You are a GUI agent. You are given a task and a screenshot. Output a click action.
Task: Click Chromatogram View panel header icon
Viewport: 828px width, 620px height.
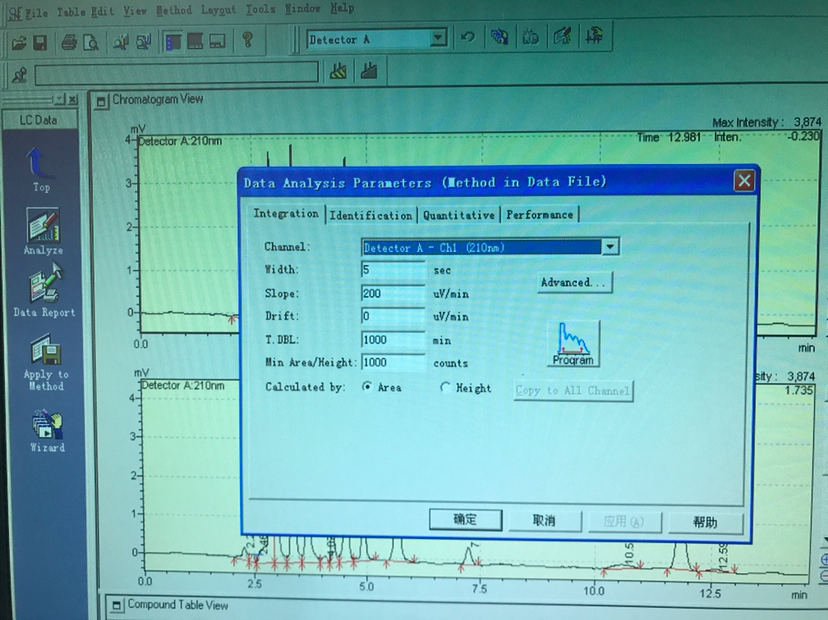(x=101, y=102)
